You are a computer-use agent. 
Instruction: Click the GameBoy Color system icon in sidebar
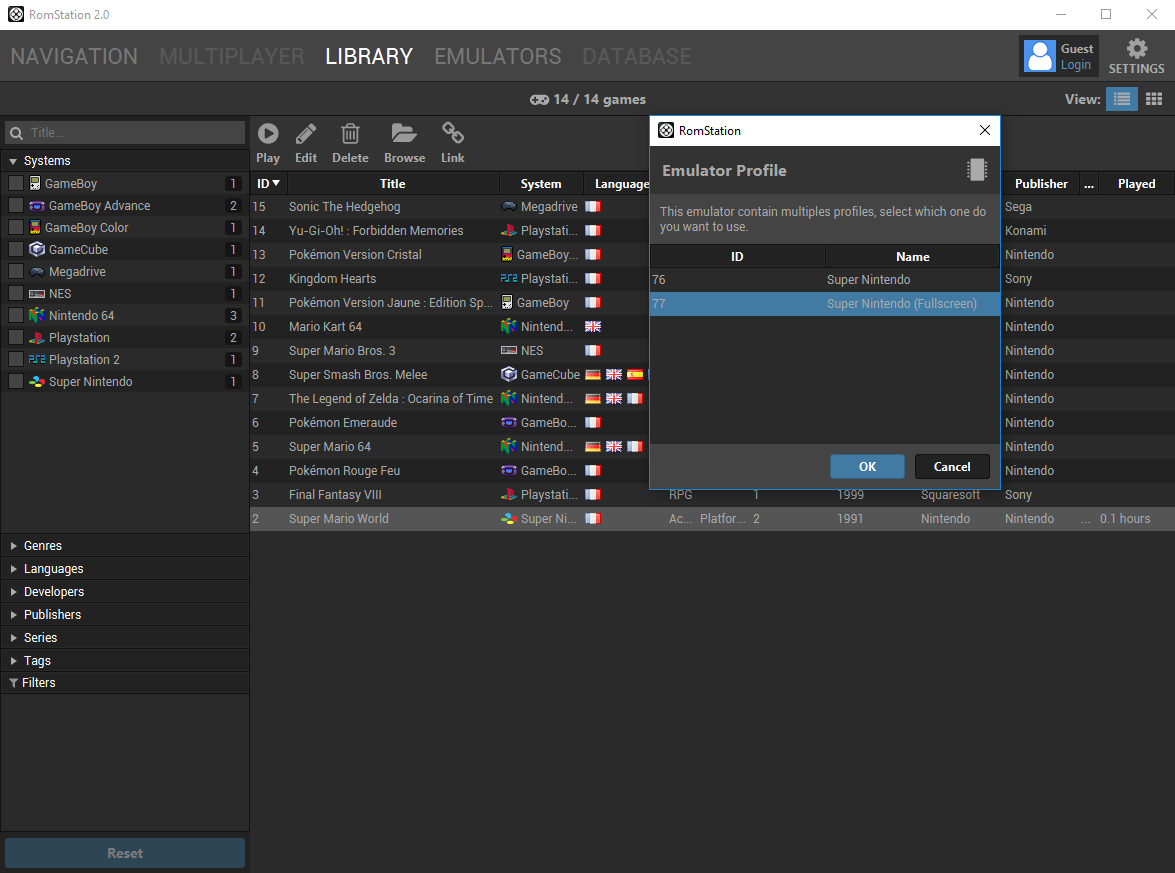[34, 227]
